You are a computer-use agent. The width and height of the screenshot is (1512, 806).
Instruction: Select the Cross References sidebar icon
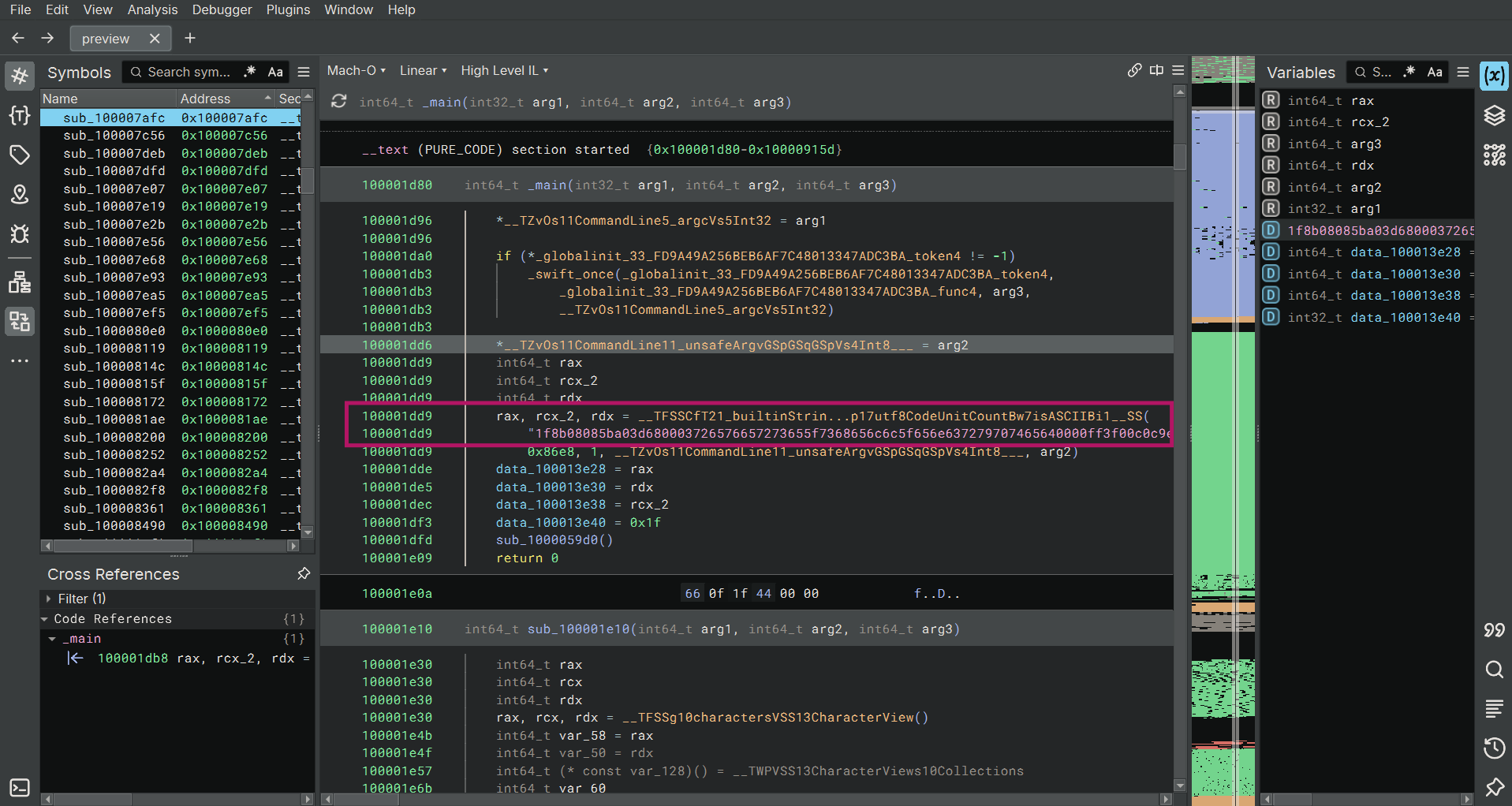(x=20, y=322)
